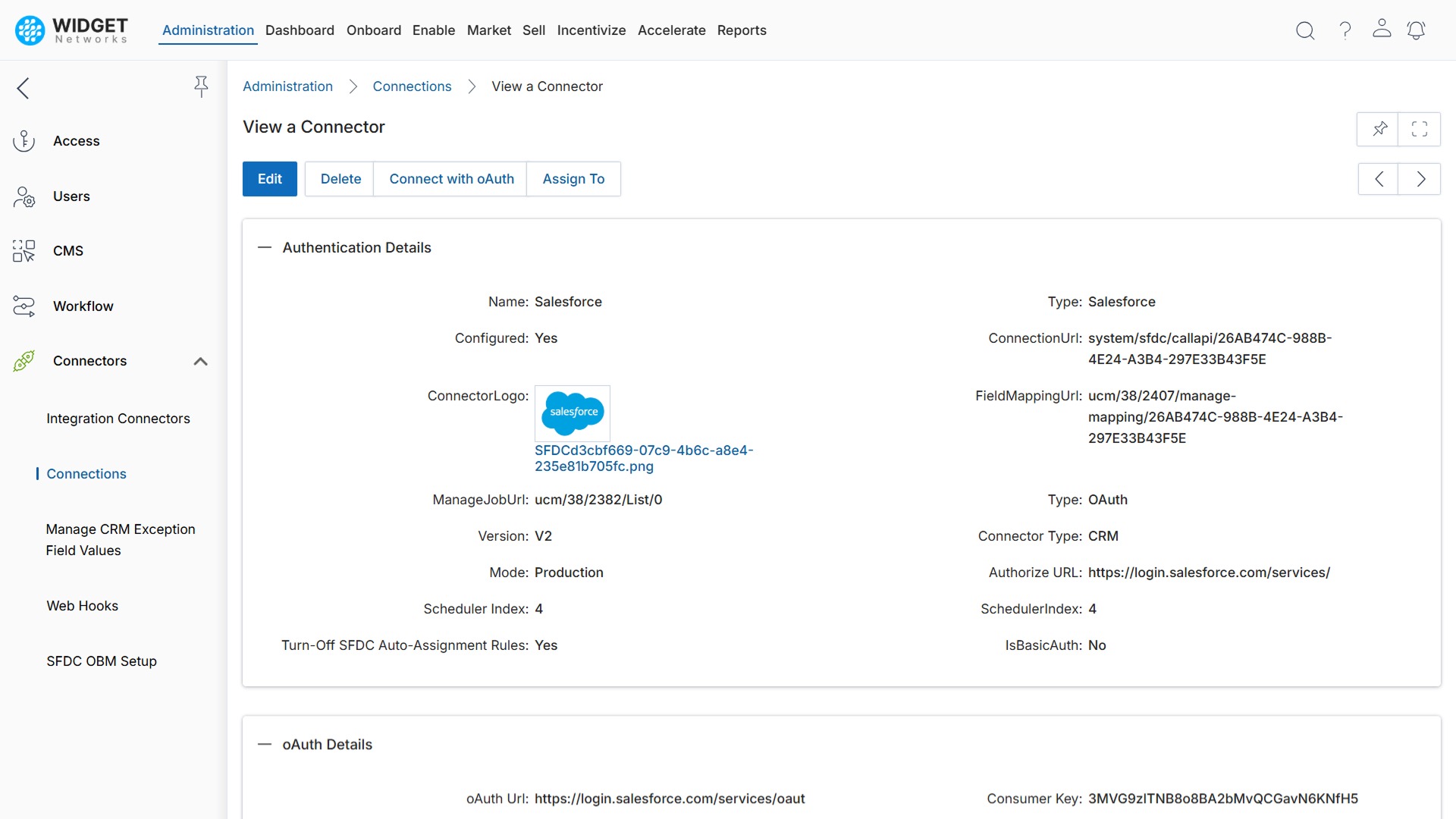Collapse the oAuth Details section
The height and width of the screenshot is (819, 1456).
coord(264,745)
